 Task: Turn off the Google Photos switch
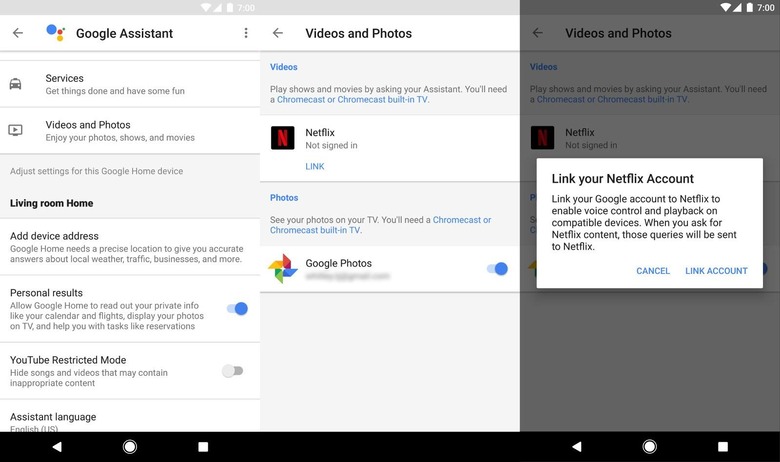[497, 269]
